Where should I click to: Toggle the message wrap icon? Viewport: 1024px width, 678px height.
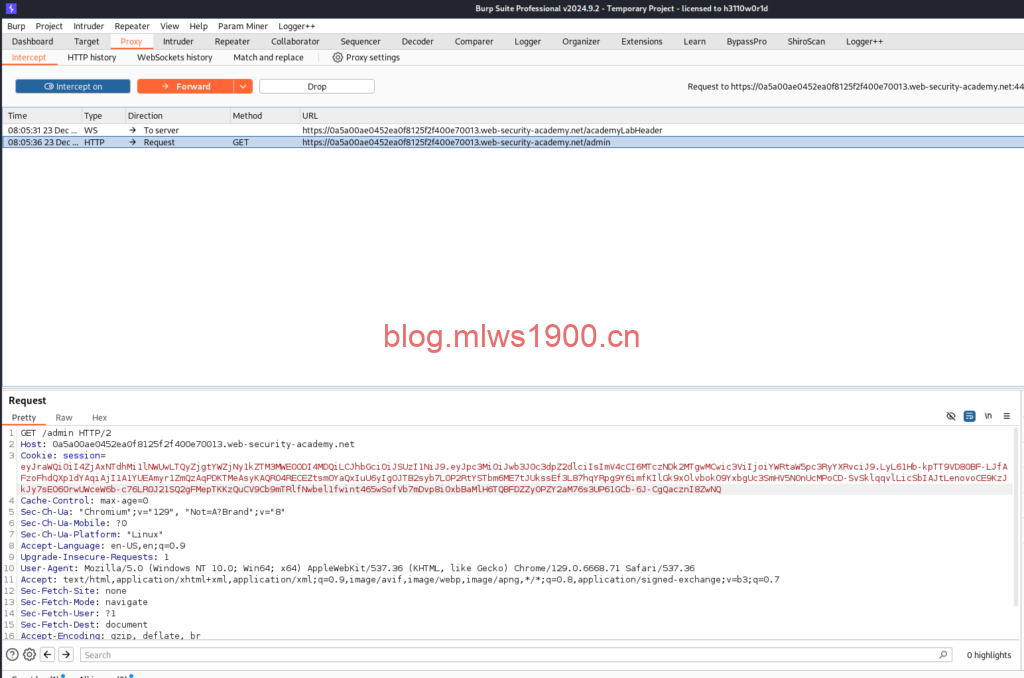[x=969, y=416]
